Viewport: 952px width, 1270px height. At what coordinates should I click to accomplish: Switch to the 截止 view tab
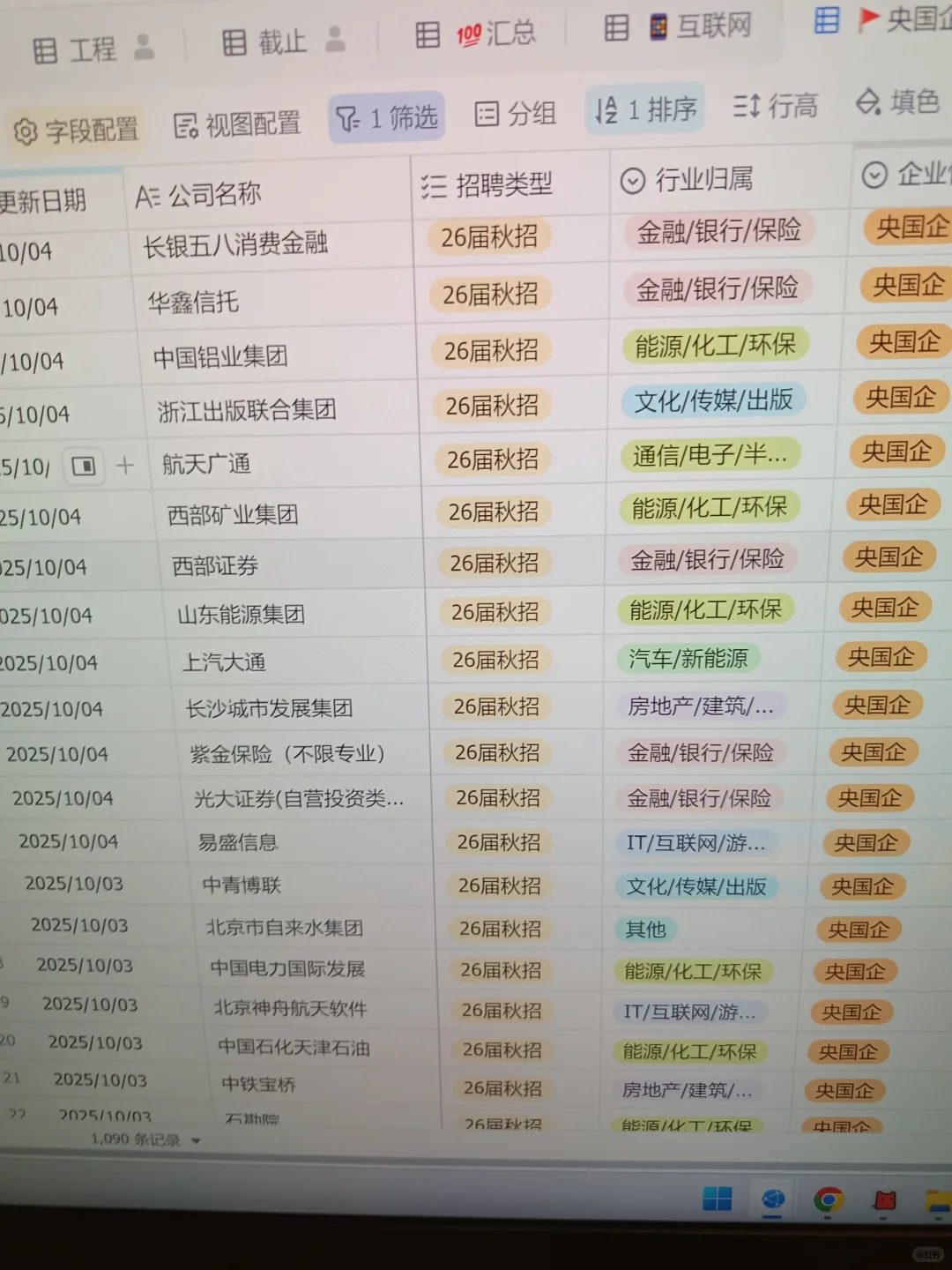[264, 41]
